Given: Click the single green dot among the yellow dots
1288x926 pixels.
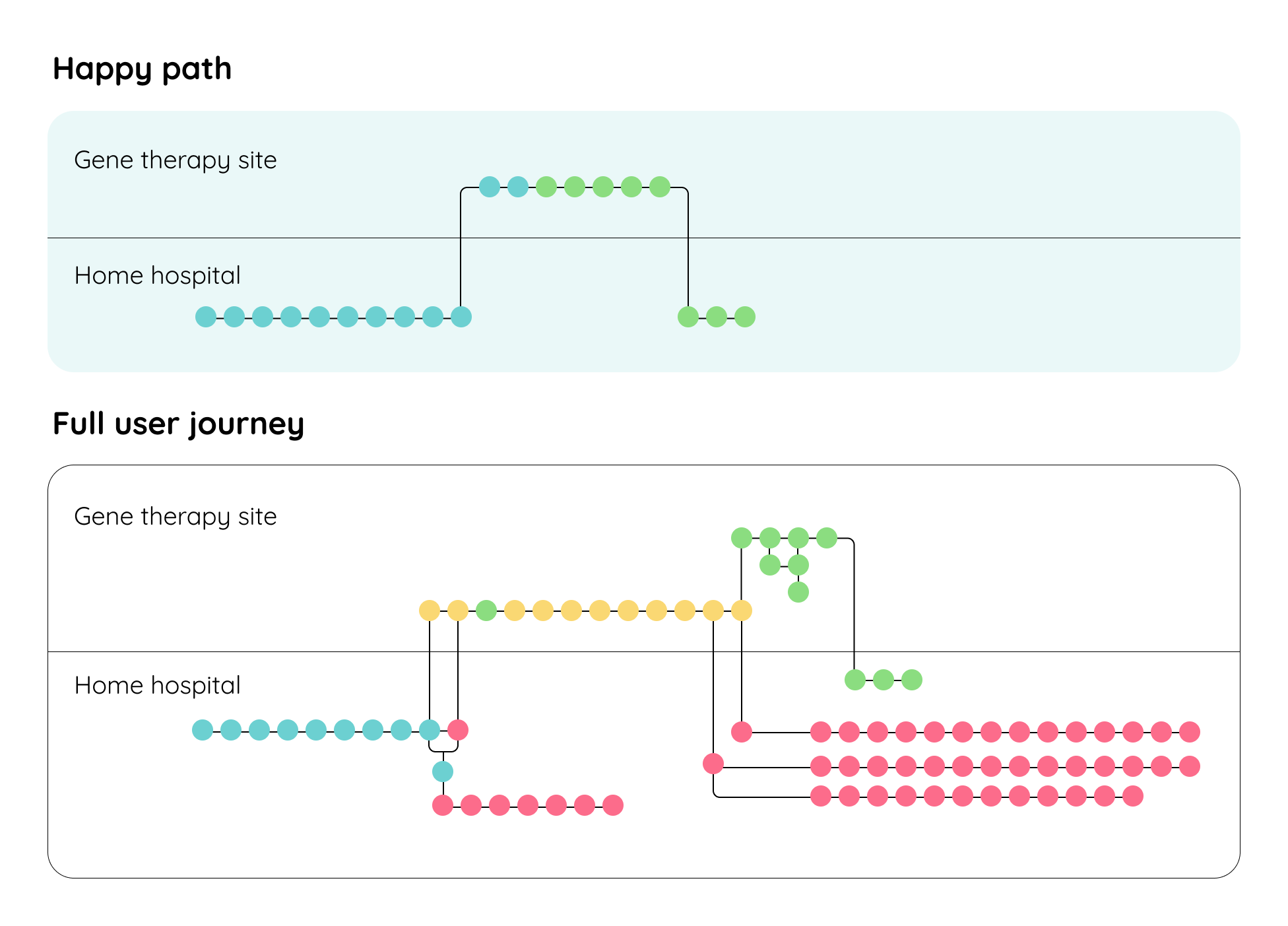Looking at the screenshot, I should click(x=486, y=611).
